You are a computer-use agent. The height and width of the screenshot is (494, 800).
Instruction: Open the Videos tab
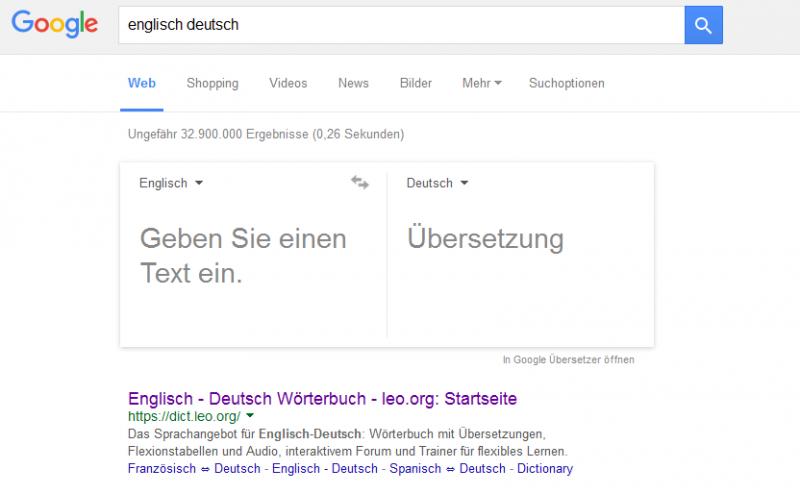pos(288,83)
